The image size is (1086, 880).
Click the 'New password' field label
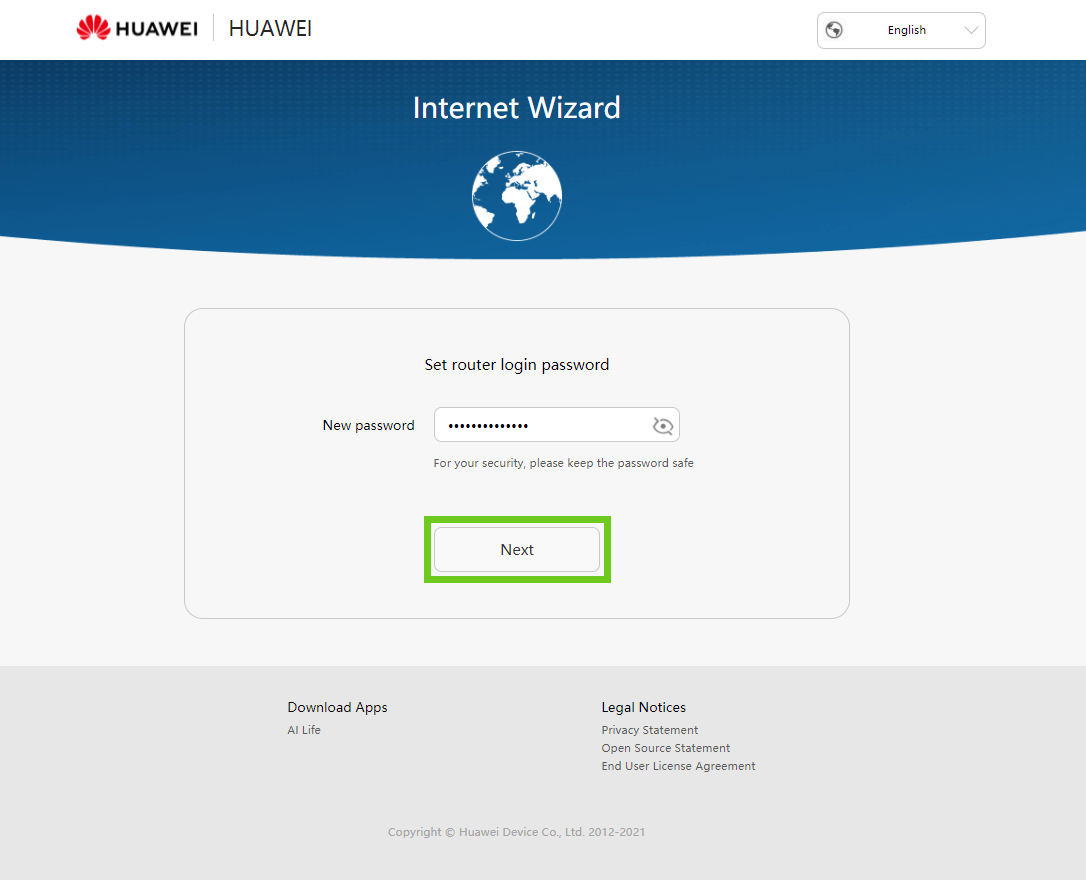pos(368,425)
